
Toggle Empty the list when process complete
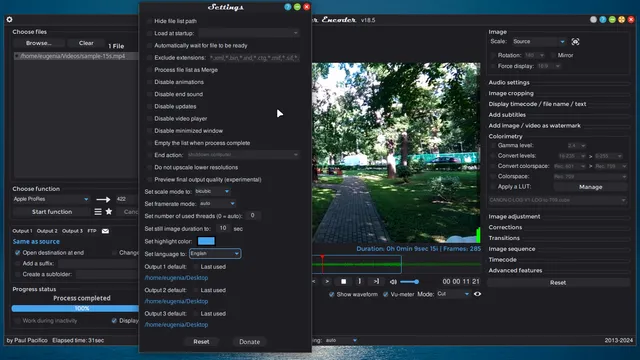[x=149, y=143]
